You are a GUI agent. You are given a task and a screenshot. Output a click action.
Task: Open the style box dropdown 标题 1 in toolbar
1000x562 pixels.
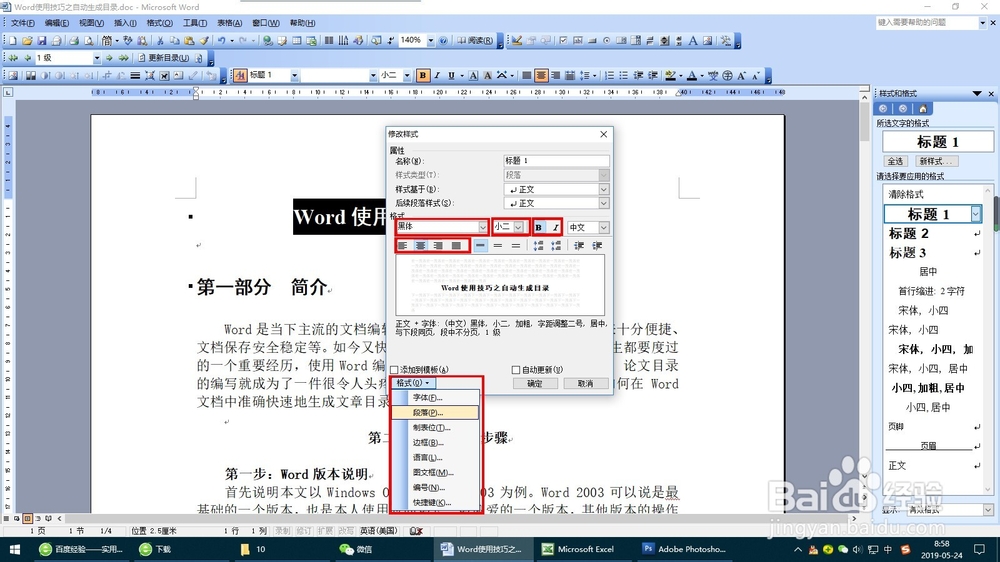294,75
